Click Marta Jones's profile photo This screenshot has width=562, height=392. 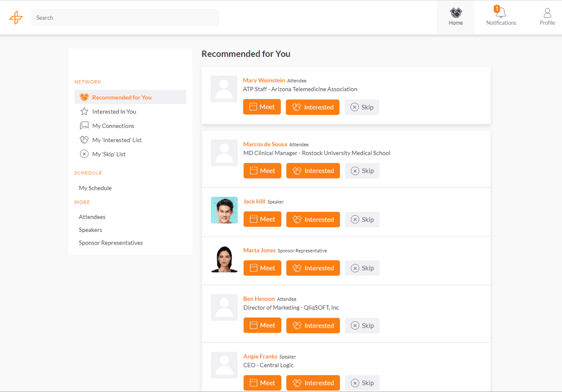[224, 259]
